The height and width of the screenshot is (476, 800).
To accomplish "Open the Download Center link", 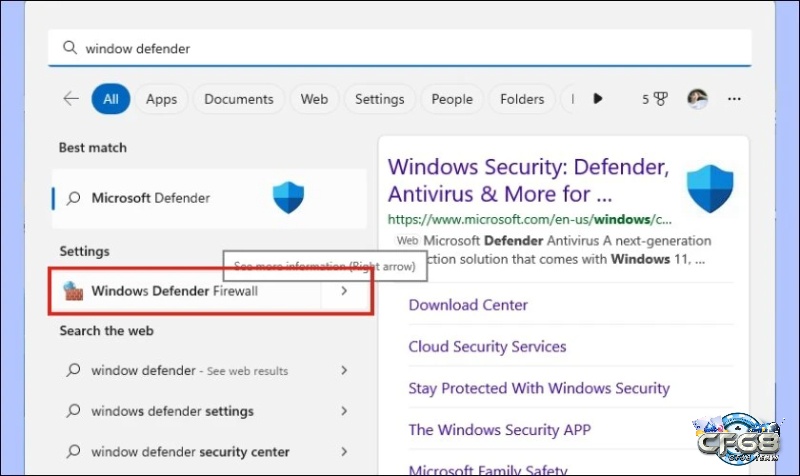I will coord(468,305).
